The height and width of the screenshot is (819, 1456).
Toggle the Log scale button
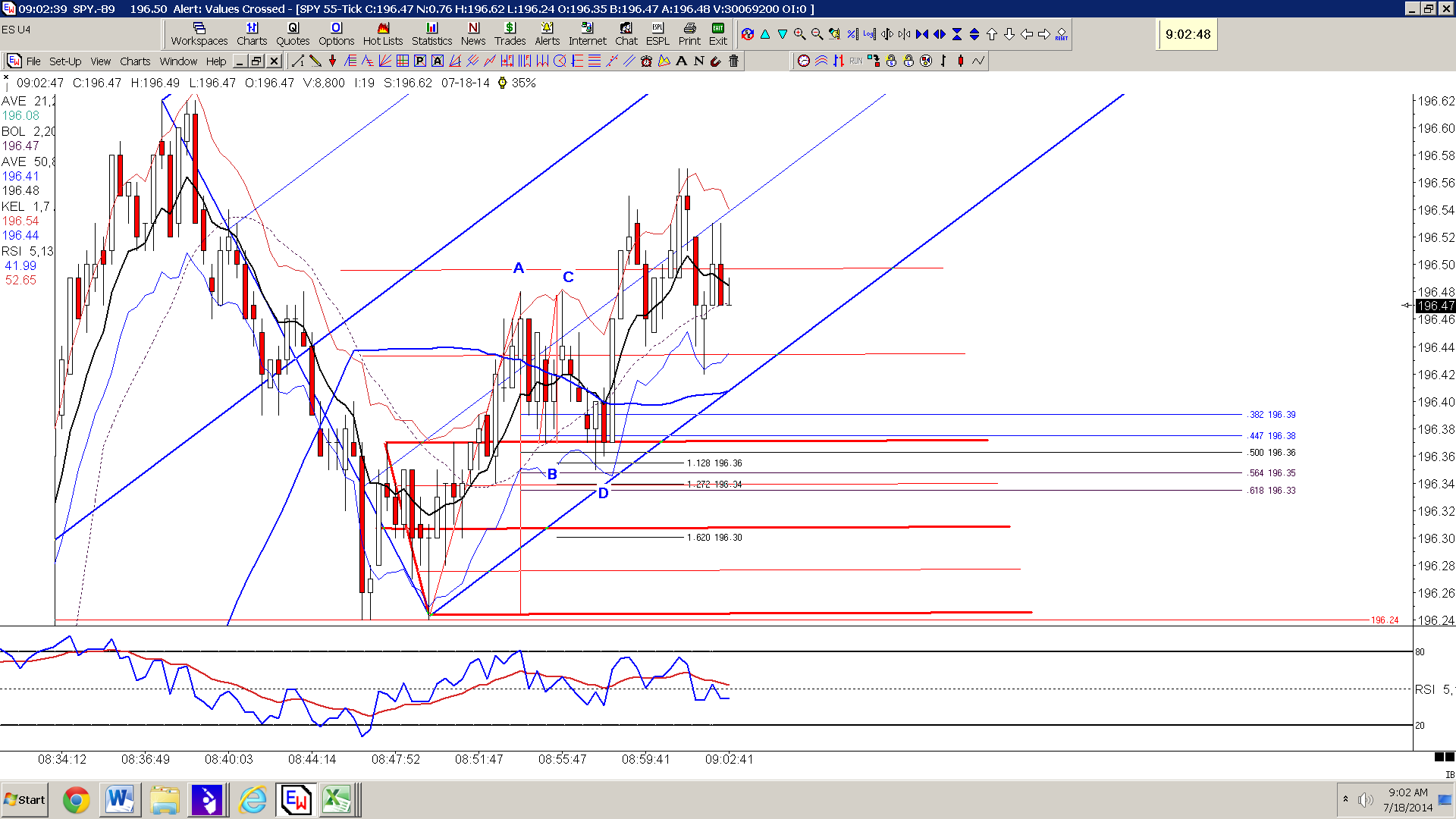tap(869, 34)
